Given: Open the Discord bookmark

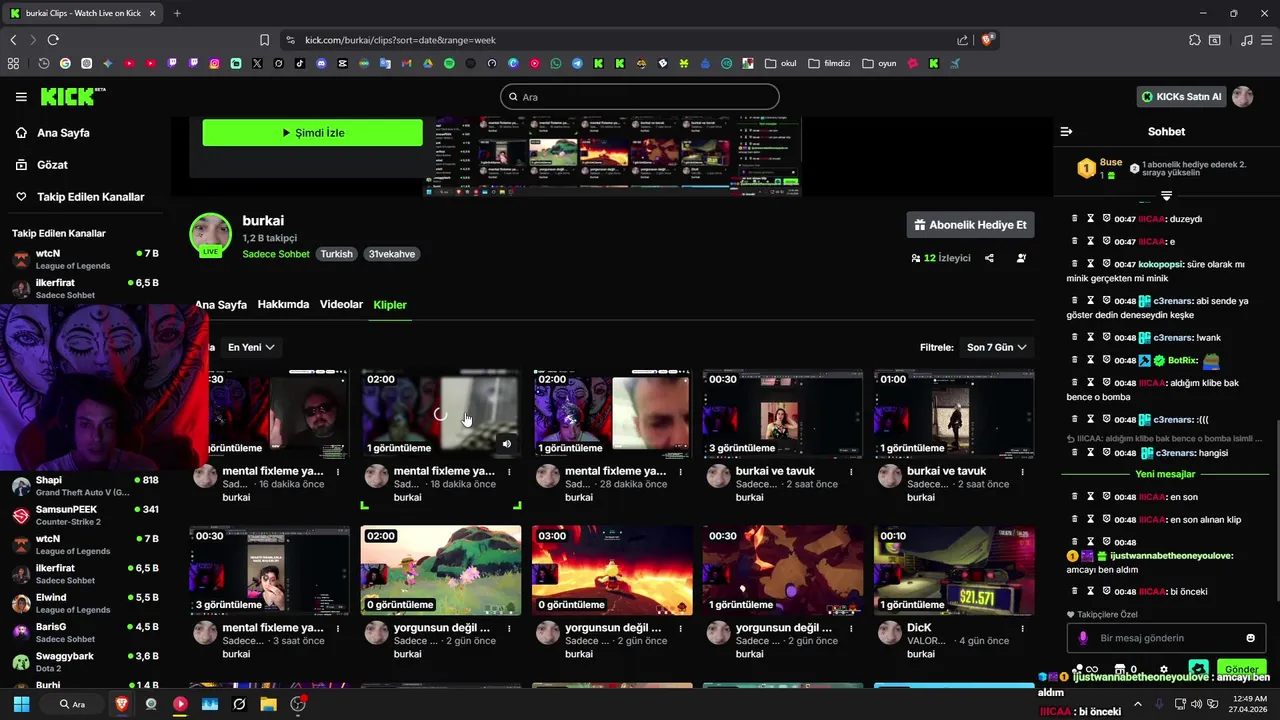Looking at the screenshot, I should pyautogui.click(x=321, y=63).
